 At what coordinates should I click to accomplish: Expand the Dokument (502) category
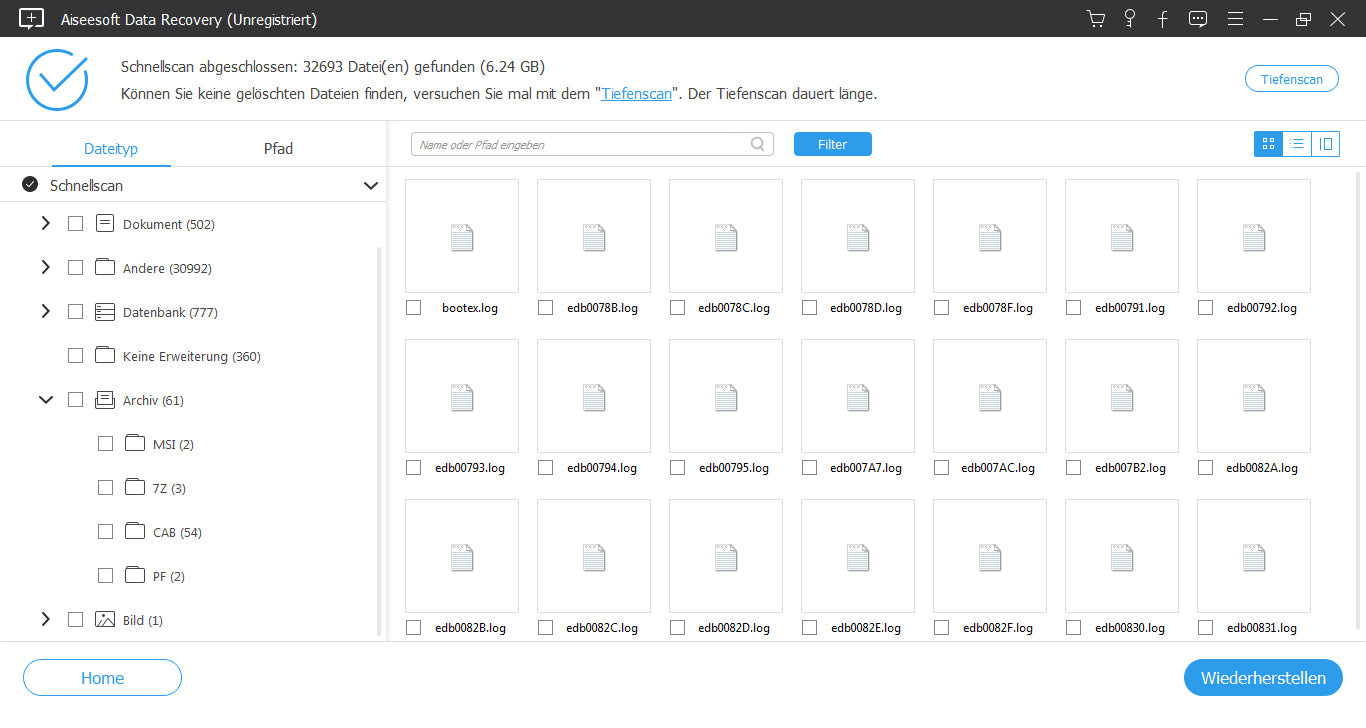[45, 223]
